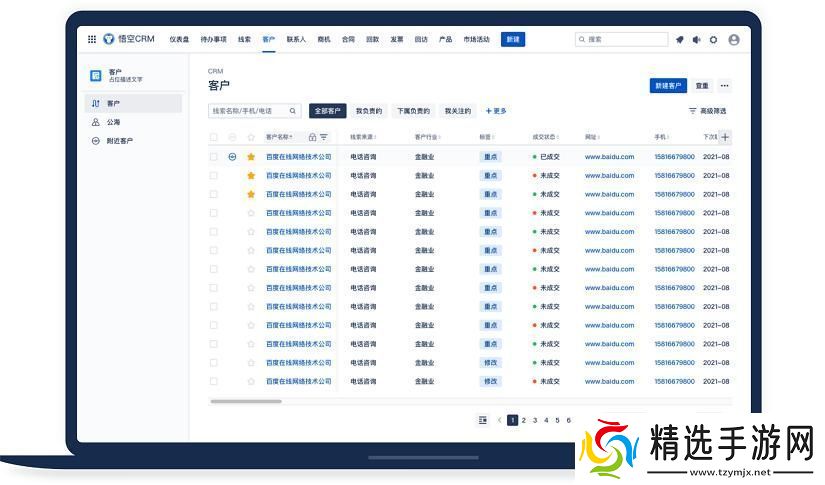The height and width of the screenshot is (485, 825).
Task: Click the 悟空CRM logo
Action: click(x=129, y=39)
